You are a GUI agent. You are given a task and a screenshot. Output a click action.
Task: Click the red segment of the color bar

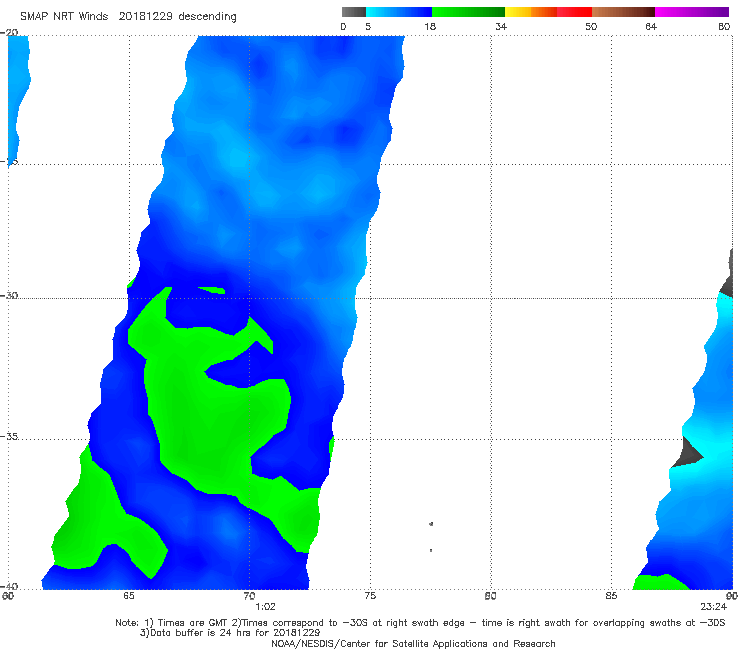[575, 12]
